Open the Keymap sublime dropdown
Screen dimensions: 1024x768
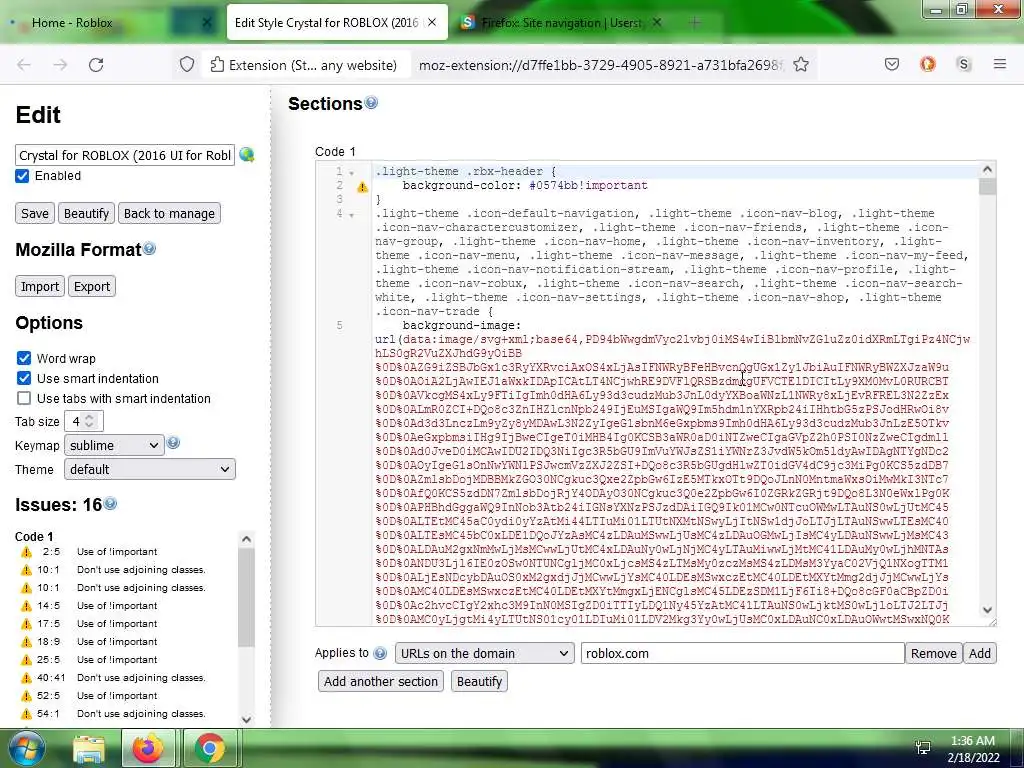tap(114, 445)
